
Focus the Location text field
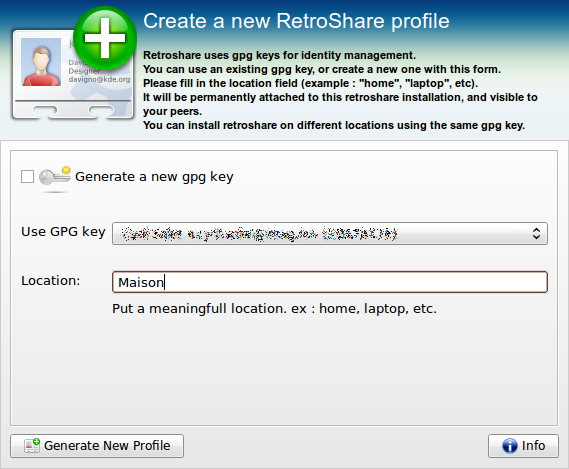329,282
